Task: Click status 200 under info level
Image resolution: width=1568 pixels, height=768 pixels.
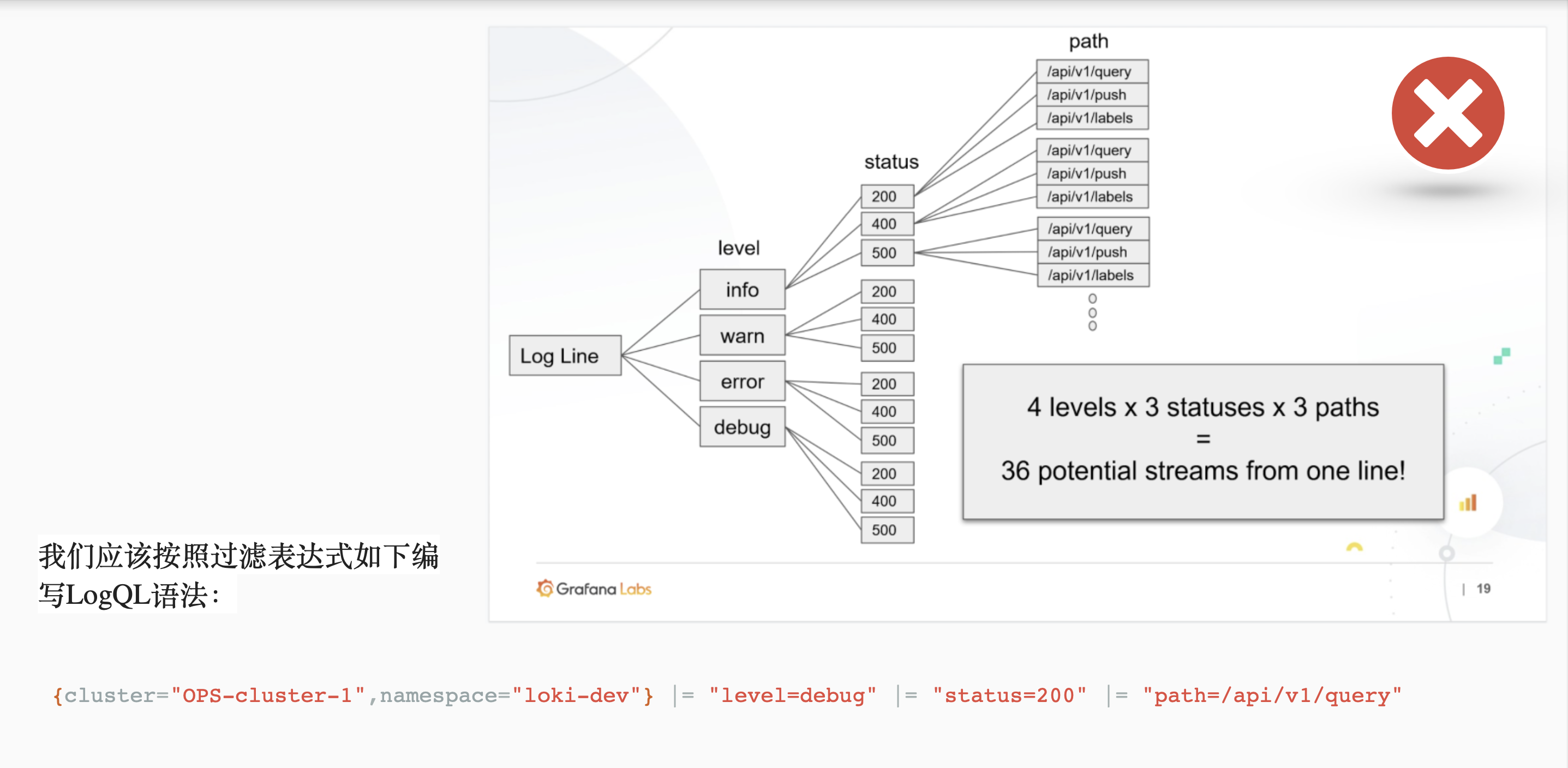Action: [887, 196]
